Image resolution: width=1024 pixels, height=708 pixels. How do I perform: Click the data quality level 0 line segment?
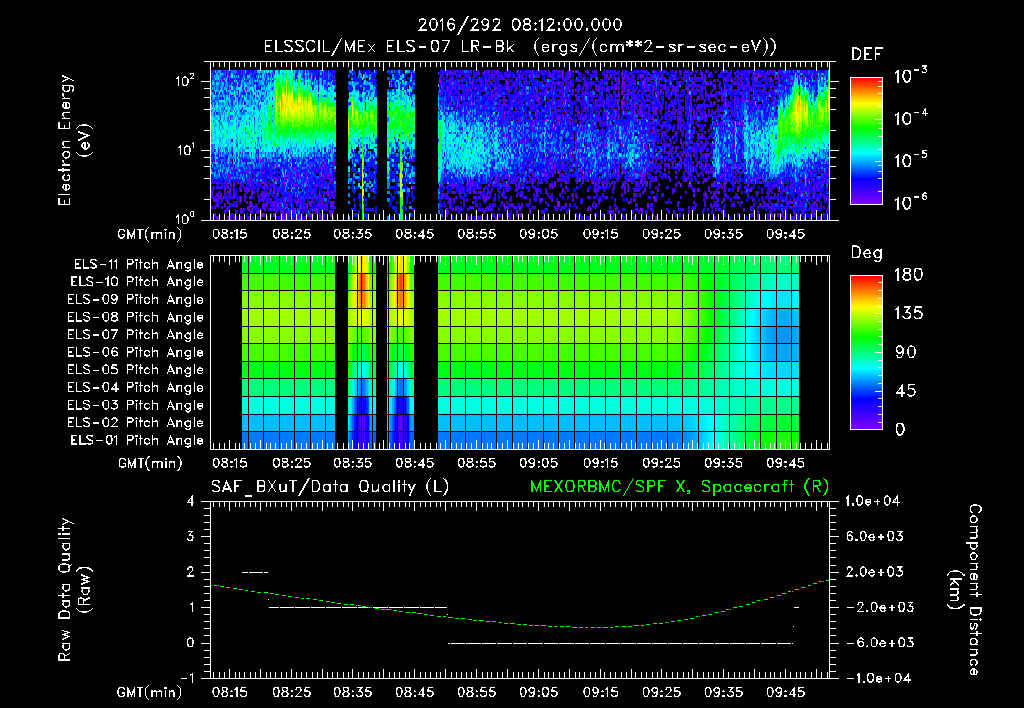tap(620, 643)
